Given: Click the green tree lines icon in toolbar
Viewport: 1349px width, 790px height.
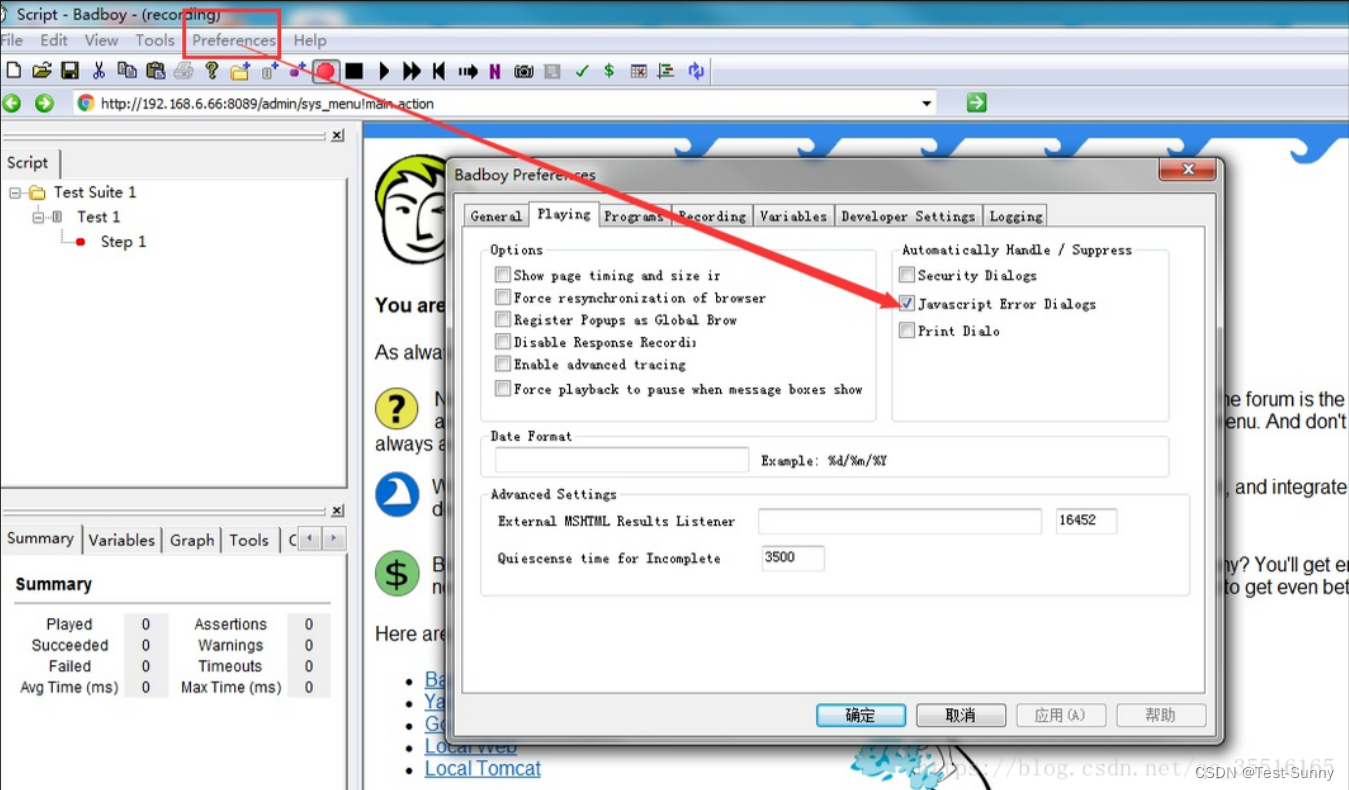Looking at the screenshot, I should pos(667,71).
